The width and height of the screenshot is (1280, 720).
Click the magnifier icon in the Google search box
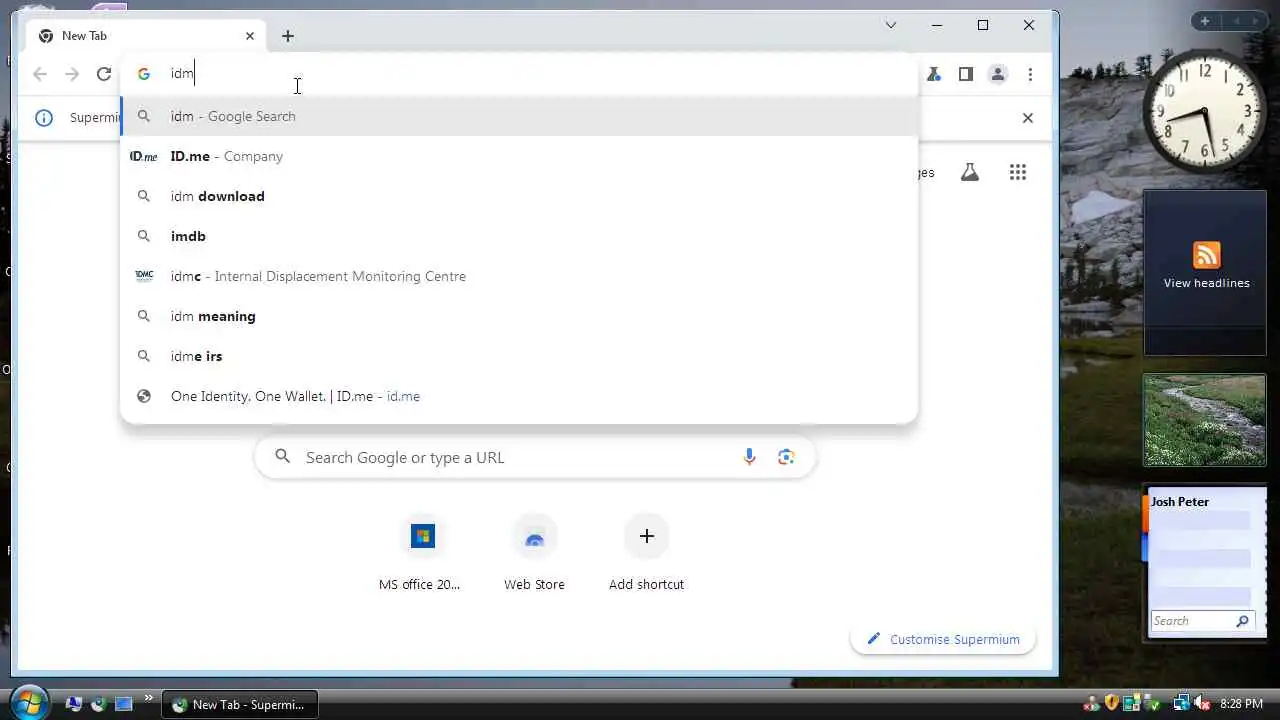point(283,457)
